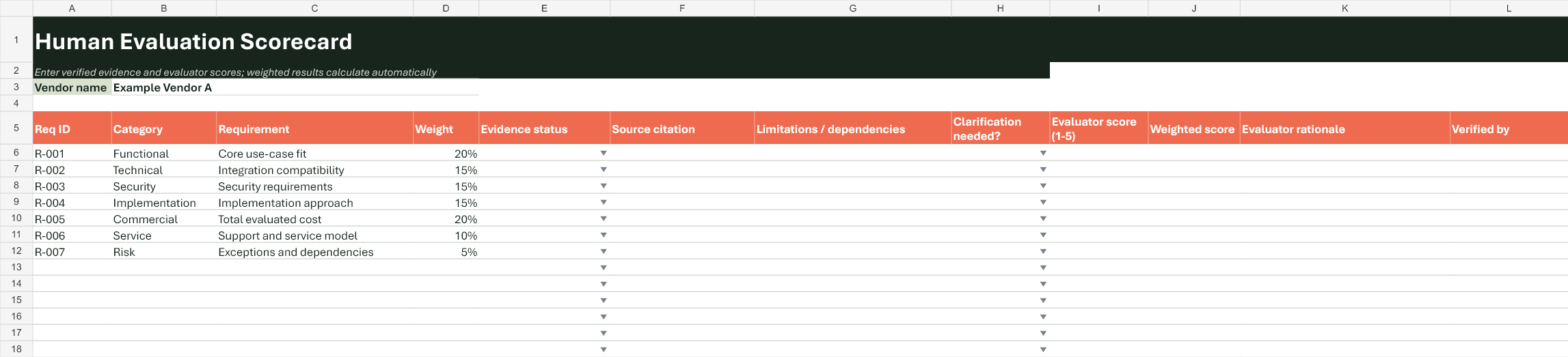The width and height of the screenshot is (1568, 357).
Task: Select row 1 header number
Action: click(16, 40)
